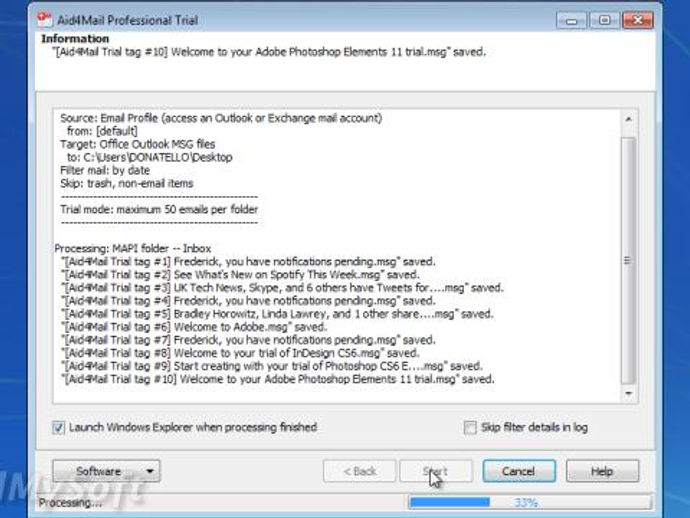This screenshot has height=518, width=690.
Task: Select the Trial tag #3 UK Tech News entry
Action: click(282, 288)
